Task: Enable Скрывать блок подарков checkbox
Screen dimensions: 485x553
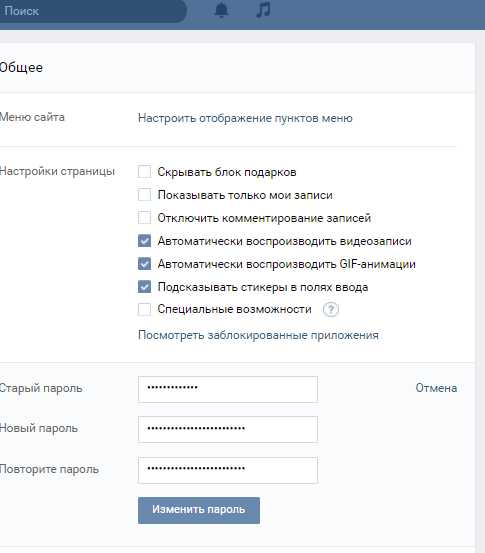Action: [144, 172]
